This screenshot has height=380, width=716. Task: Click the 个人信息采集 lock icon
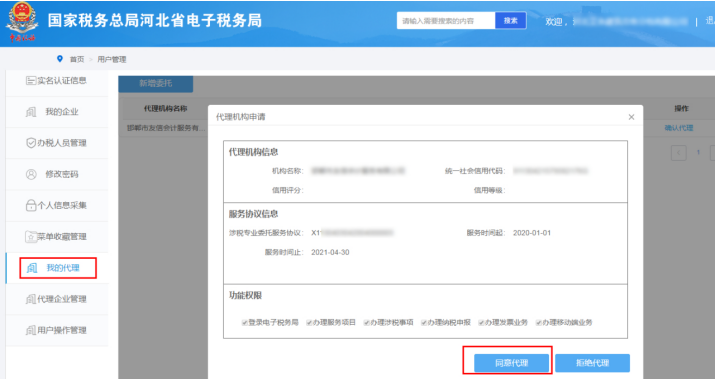coord(31,206)
